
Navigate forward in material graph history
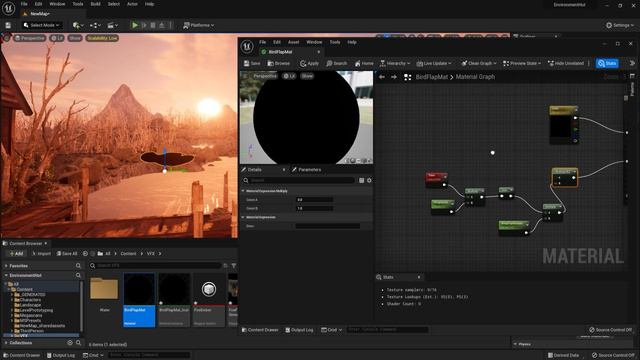coord(394,77)
